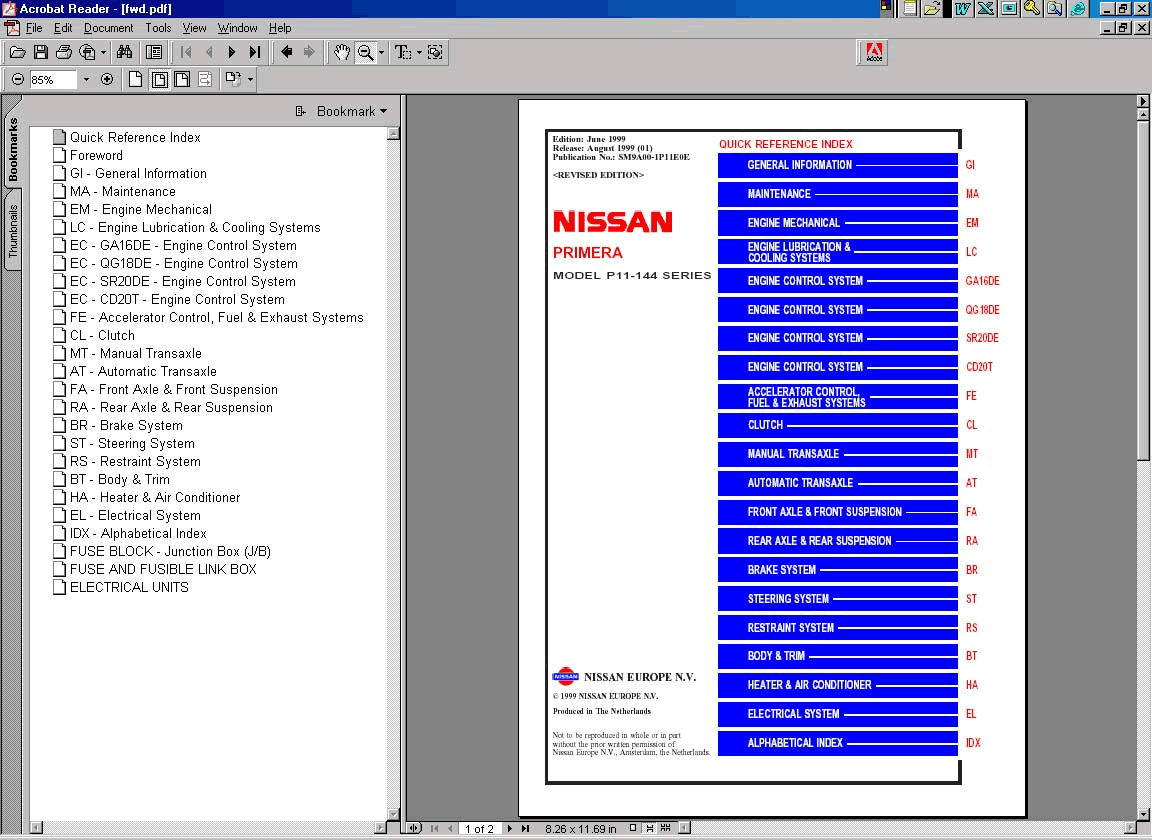The height and width of the screenshot is (840, 1152).
Task: Click the Rotate View icon
Action: click(233, 79)
